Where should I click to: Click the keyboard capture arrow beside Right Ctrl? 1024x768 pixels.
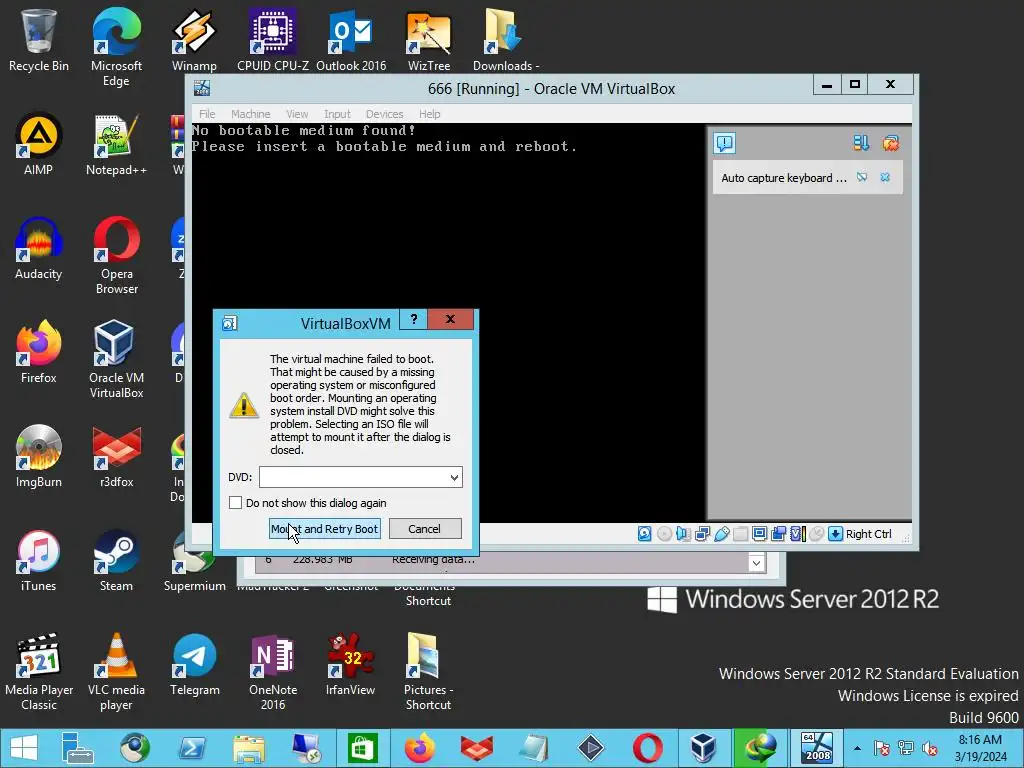pos(835,534)
